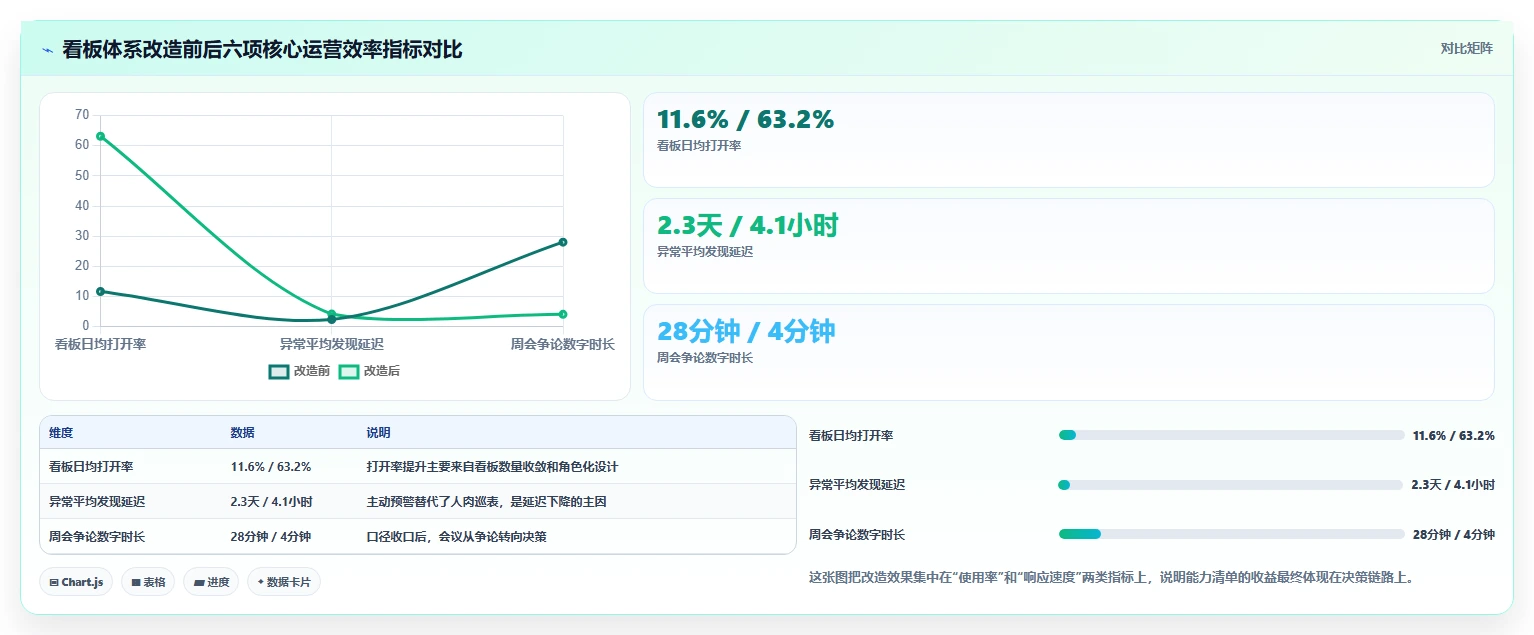Image resolution: width=1534 pixels, height=635 pixels.
Task: Open the 对比矩阵 label in header
Action: 1466,48
